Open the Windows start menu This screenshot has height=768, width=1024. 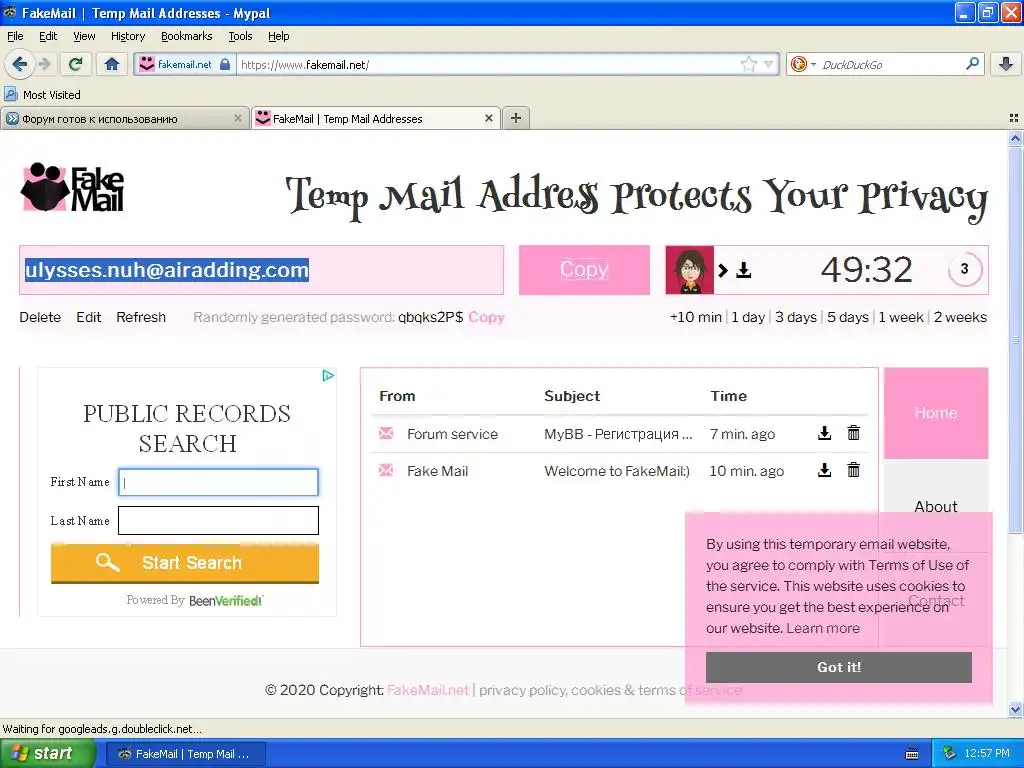[47, 754]
